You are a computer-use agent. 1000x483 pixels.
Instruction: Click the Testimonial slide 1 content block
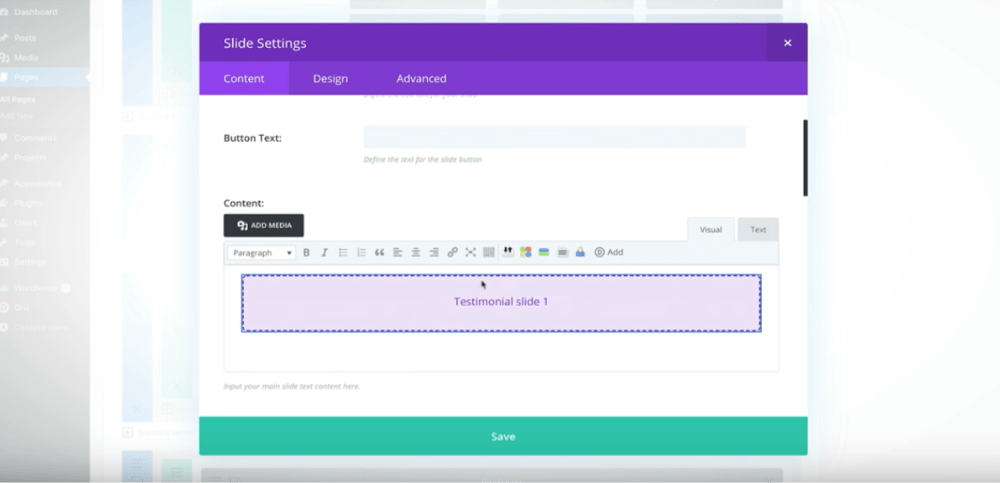click(x=501, y=303)
